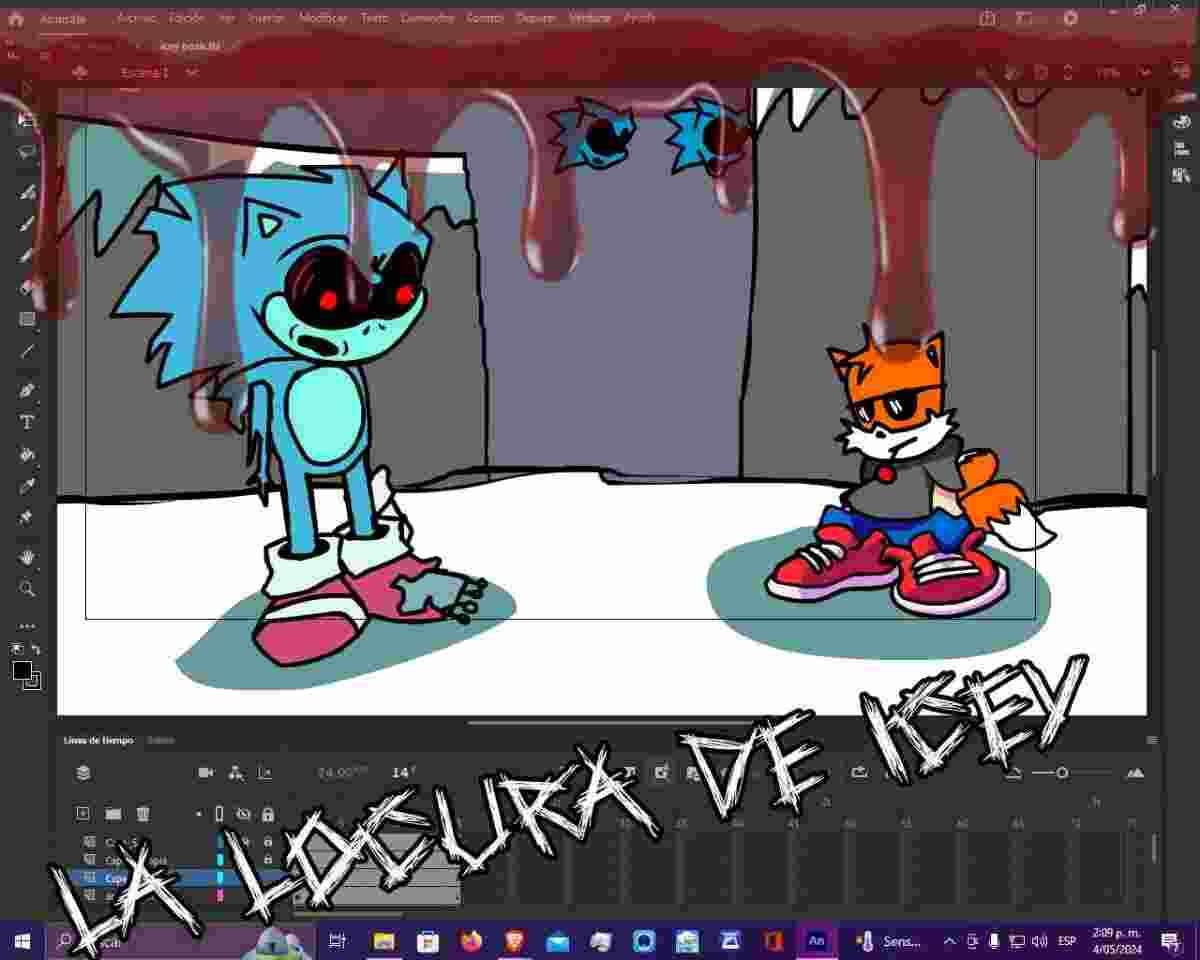
Task: Open the Edit Toolbar three-dots button
Action: tap(27, 626)
